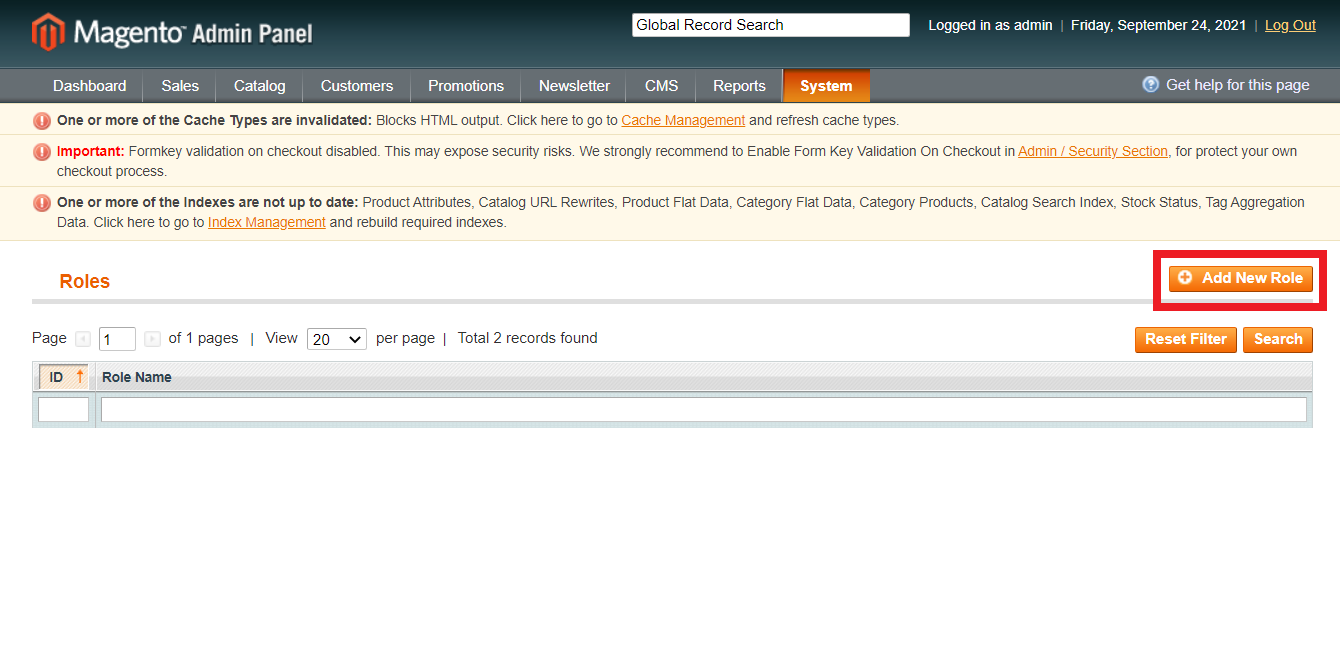Follow the Cache Management link
Viewport: 1340px width, 654px height.
pyautogui.click(x=683, y=120)
